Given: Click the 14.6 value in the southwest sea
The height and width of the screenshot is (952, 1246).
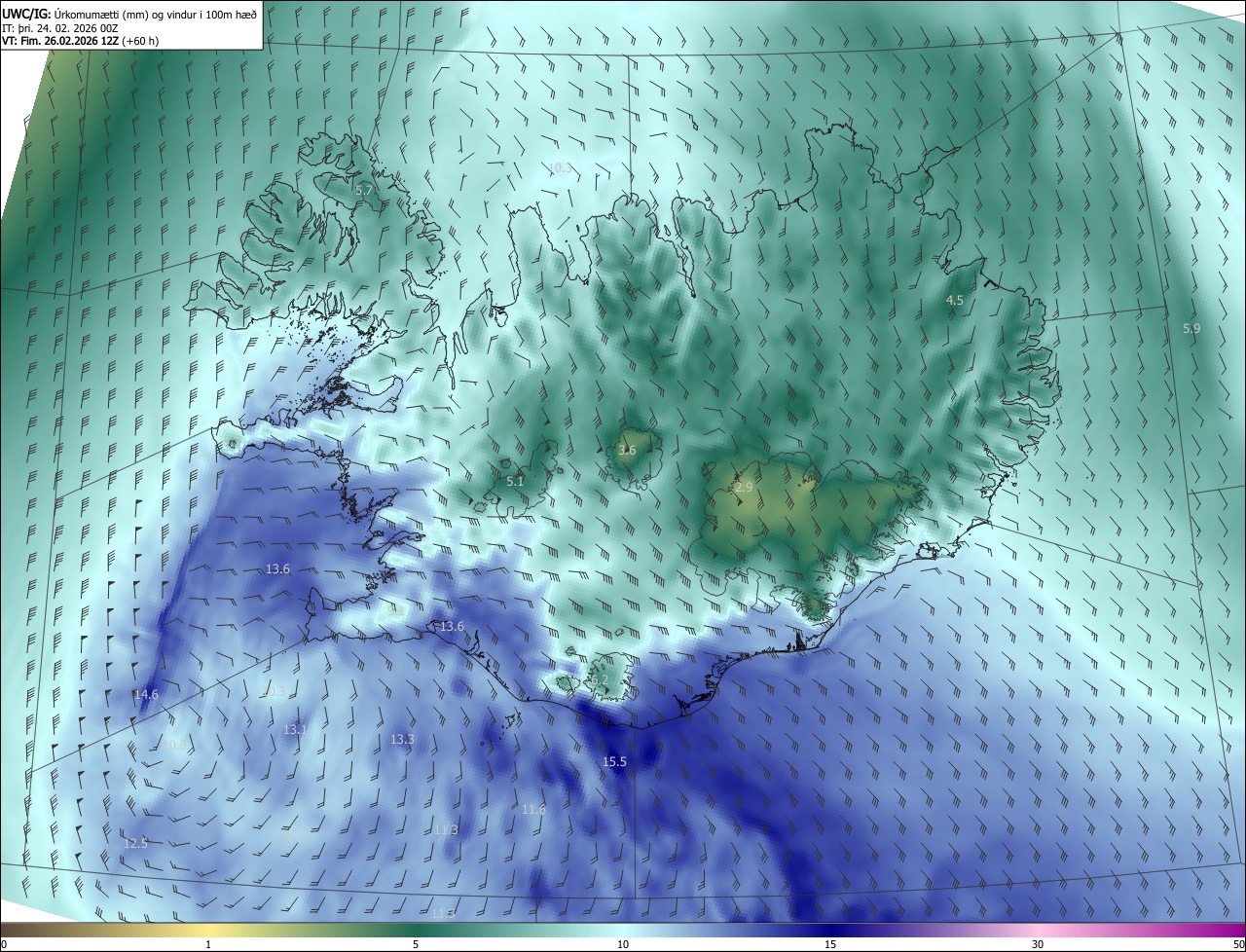Looking at the screenshot, I should click(146, 694).
